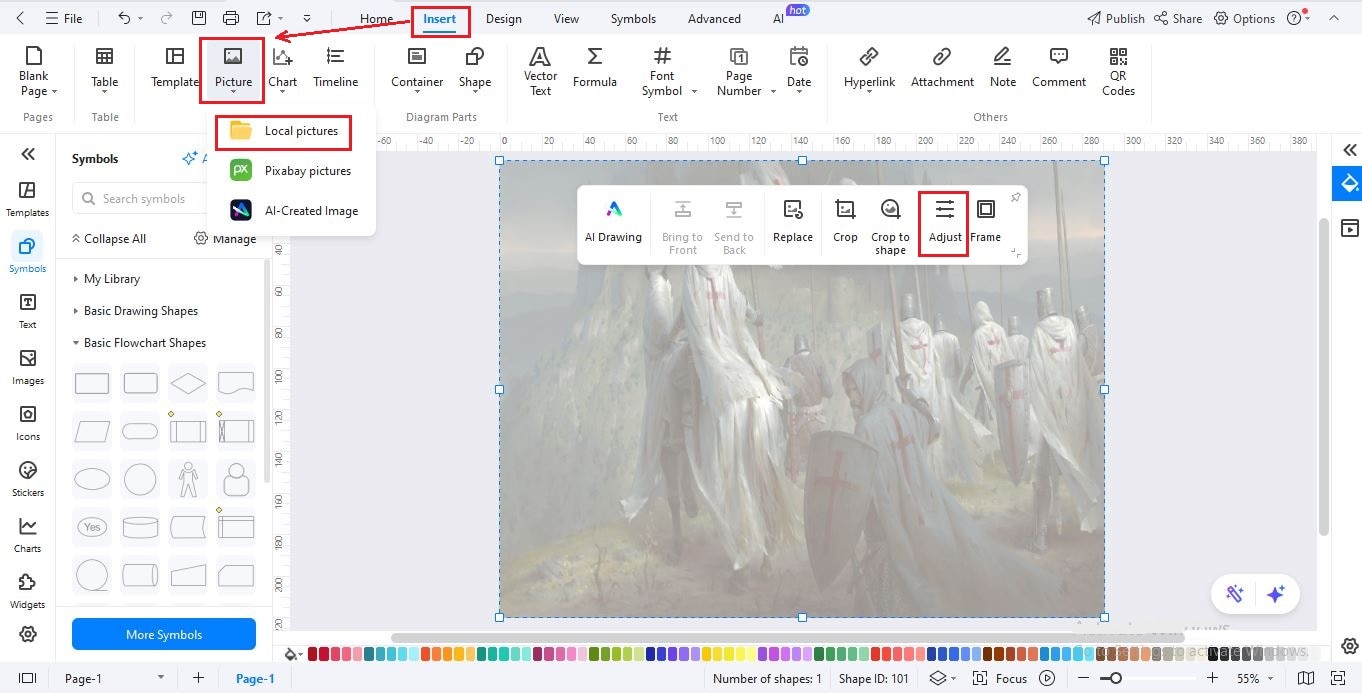
Task: Click the More Symbols button
Action: click(x=164, y=634)
